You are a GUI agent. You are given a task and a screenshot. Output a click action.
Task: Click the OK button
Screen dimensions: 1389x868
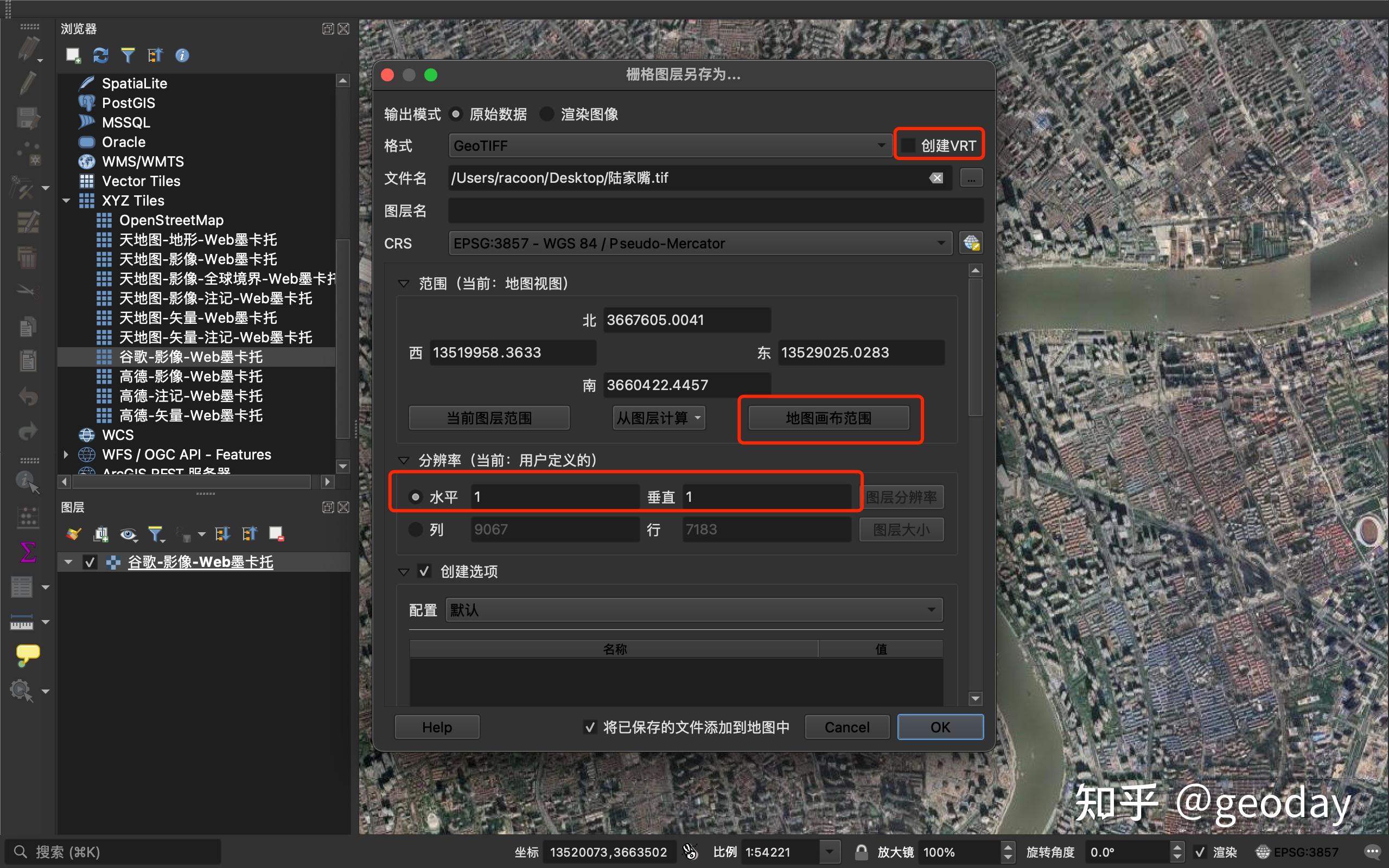(x=940, y=726)
